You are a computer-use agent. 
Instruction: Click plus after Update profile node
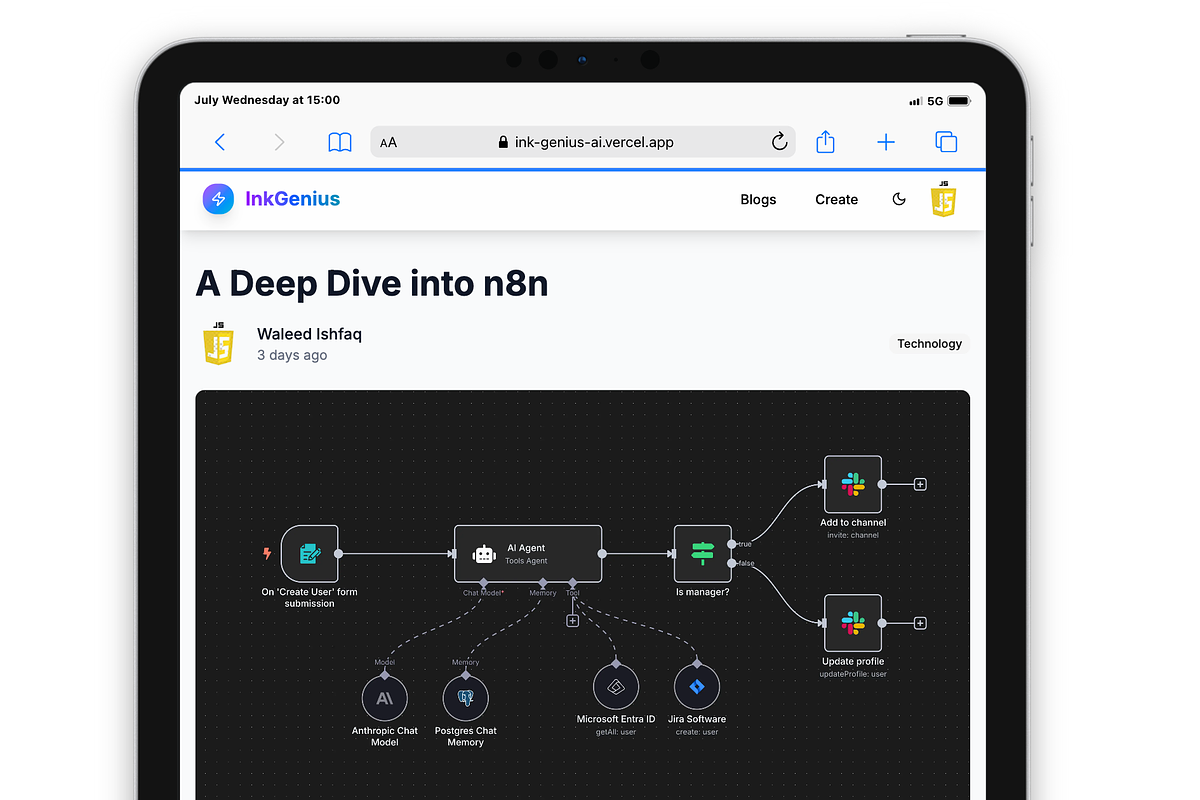(x=920, y=623)
